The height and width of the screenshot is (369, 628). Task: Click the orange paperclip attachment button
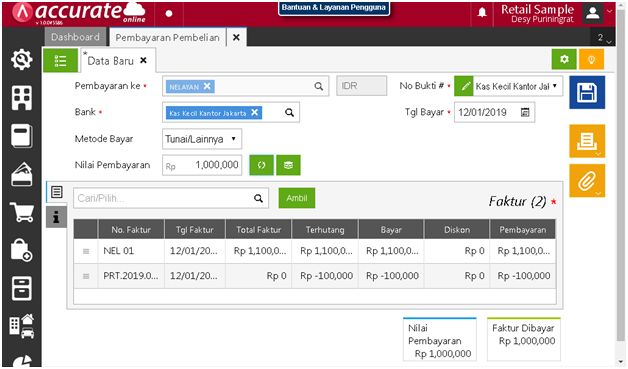click(587, 181)
